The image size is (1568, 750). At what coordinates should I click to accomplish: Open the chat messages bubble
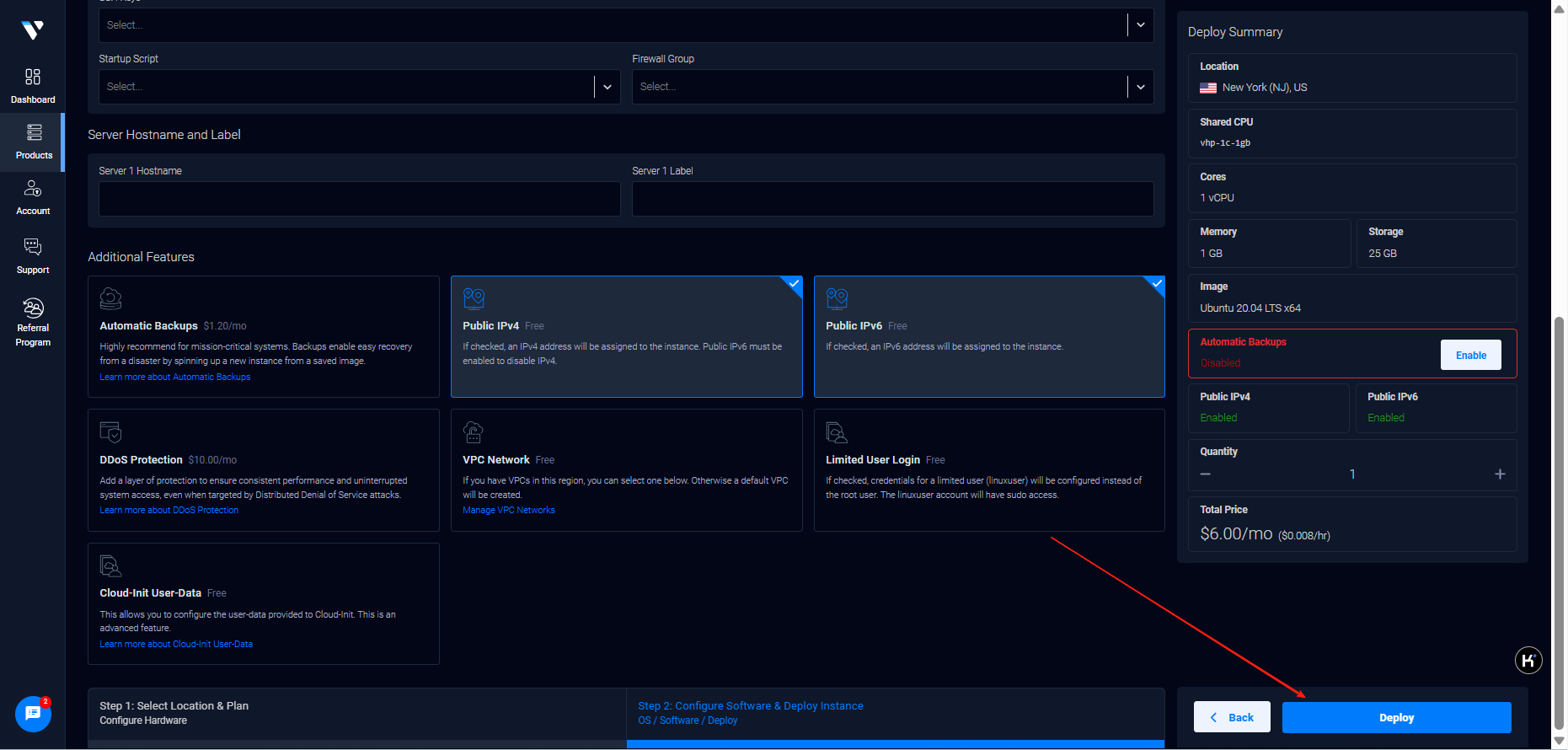point(33,714)
